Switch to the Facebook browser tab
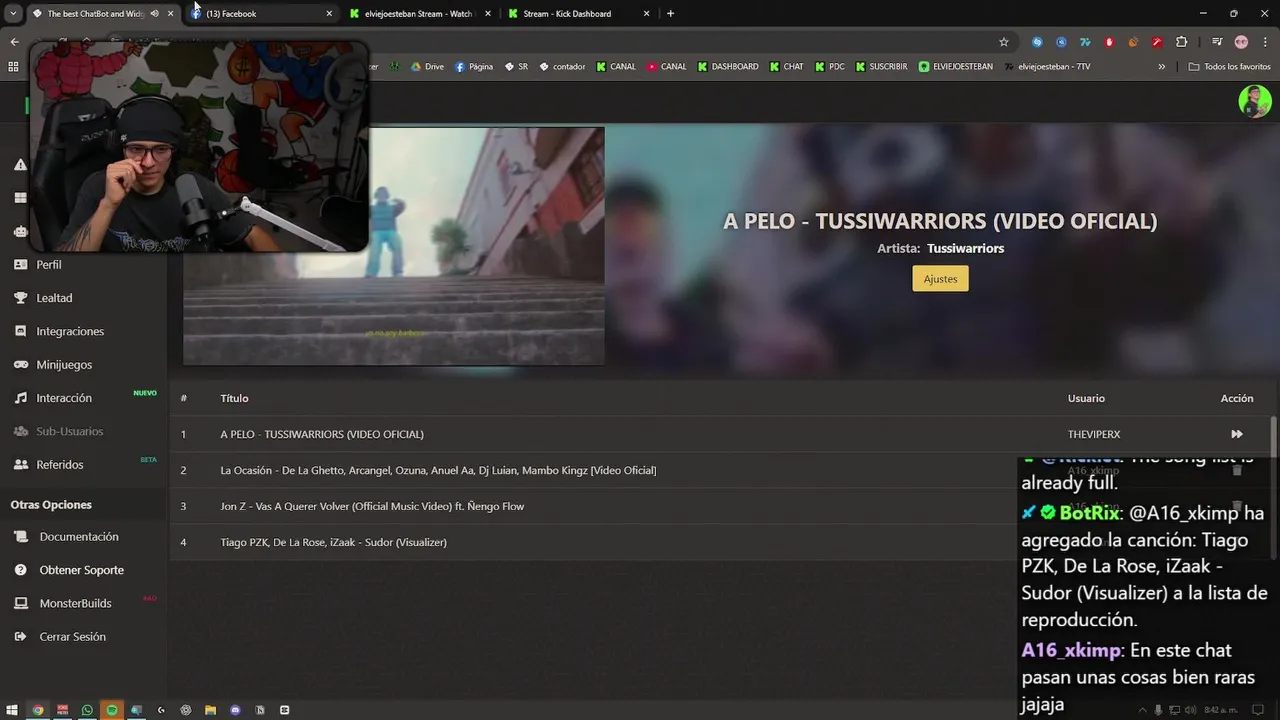The height and width of the screenshot is (720, 1280). point(260,14)
